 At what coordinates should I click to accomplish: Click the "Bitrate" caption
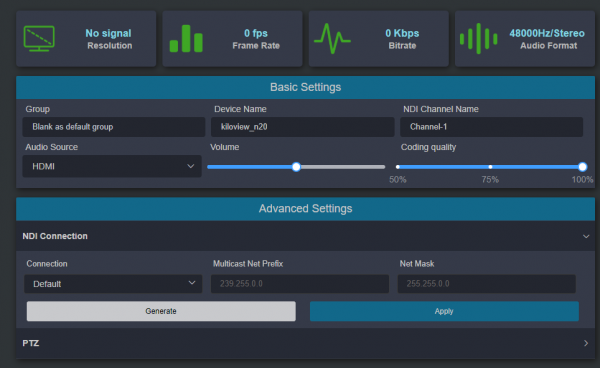(x=402, y=46)
